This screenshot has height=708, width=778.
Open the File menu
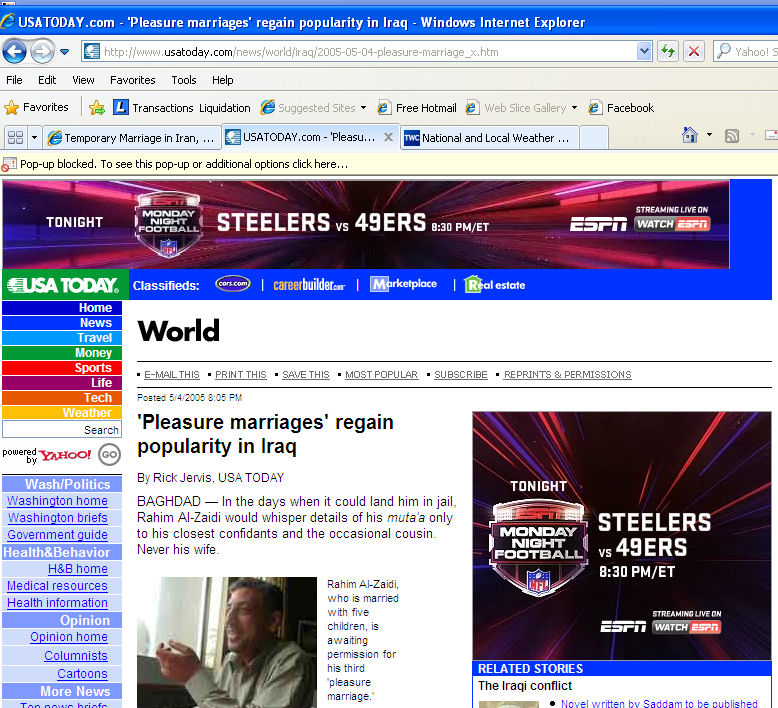(14, 80)
